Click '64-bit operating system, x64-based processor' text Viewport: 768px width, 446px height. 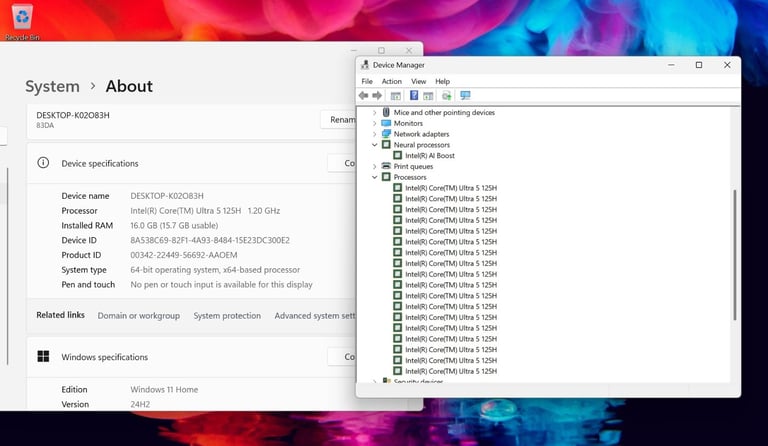[215, 270]
